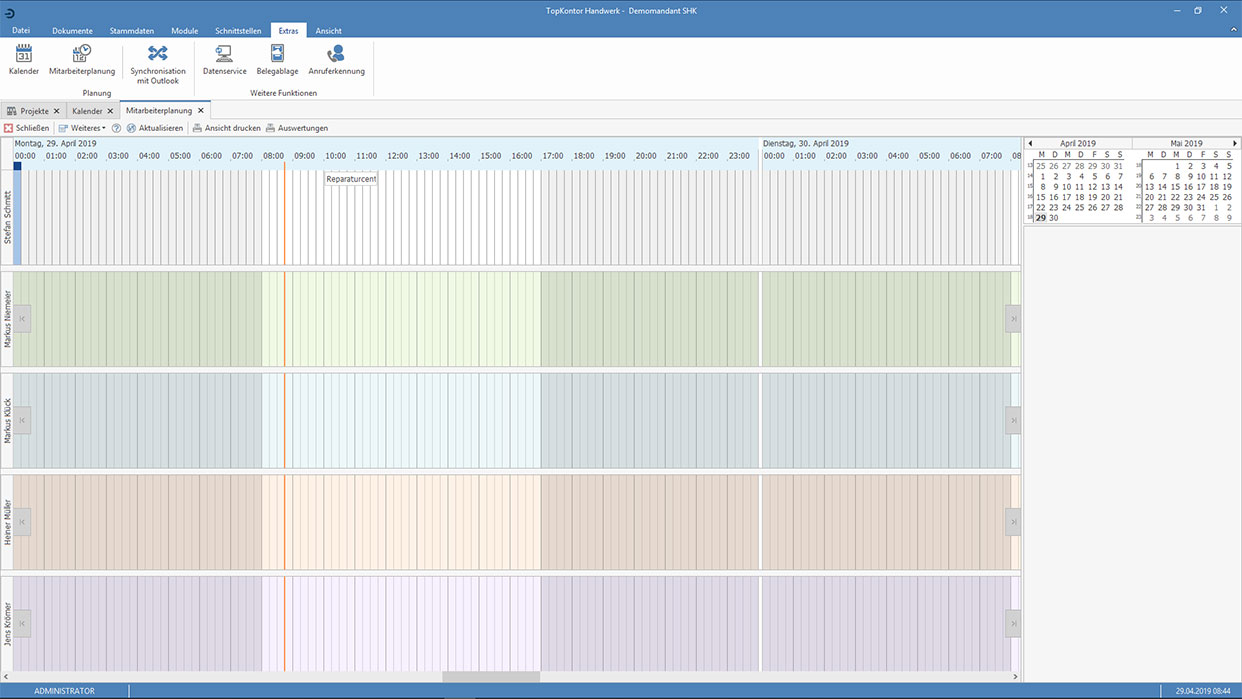The image size is (1242, 699).
Task: Click the red Schließen toolbar icon
Action: [8, 128]
